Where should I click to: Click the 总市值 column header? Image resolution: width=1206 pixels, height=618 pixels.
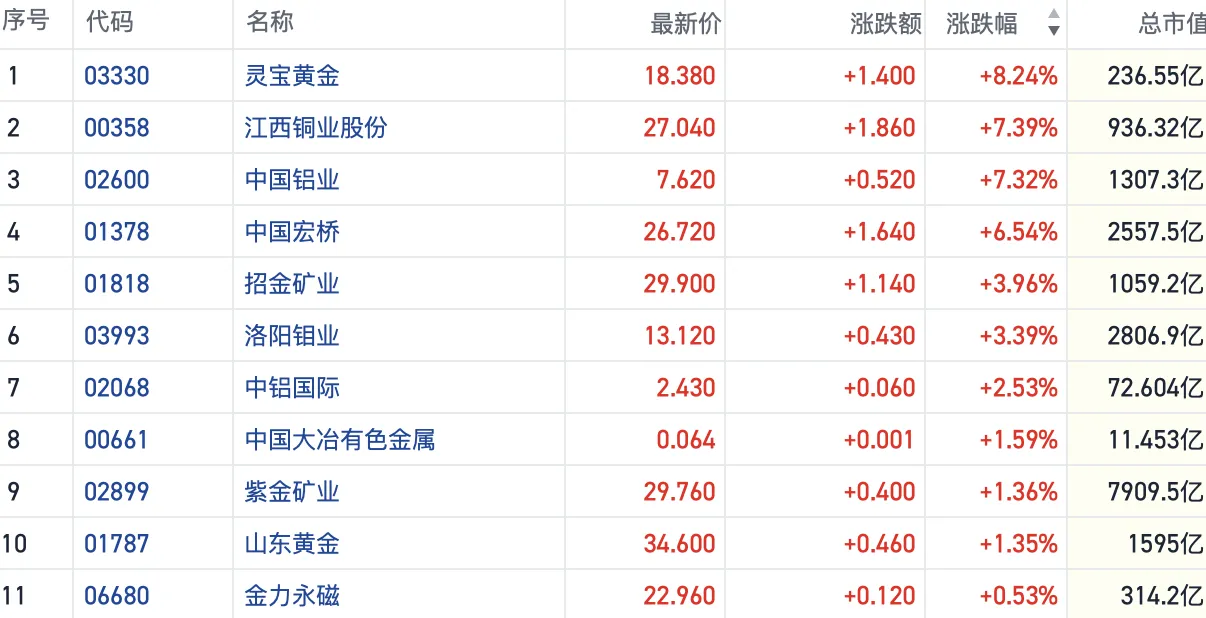click(1171, 24)
